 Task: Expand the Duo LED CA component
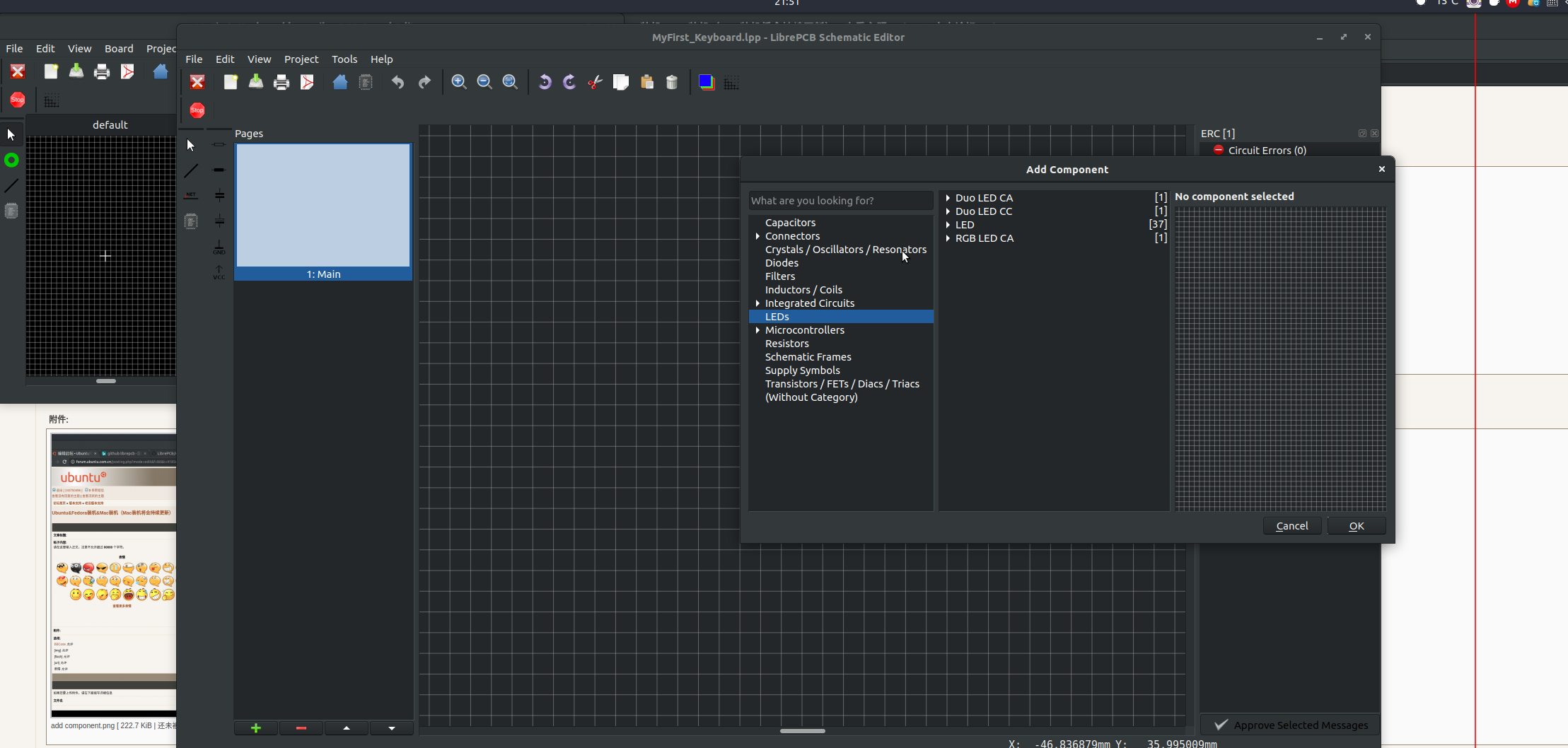pos(948,198)
